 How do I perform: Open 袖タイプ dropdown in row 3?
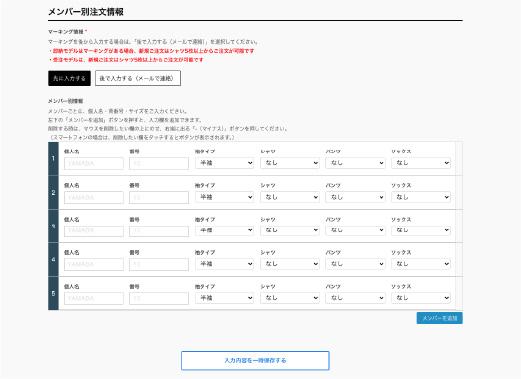(224, 230)
